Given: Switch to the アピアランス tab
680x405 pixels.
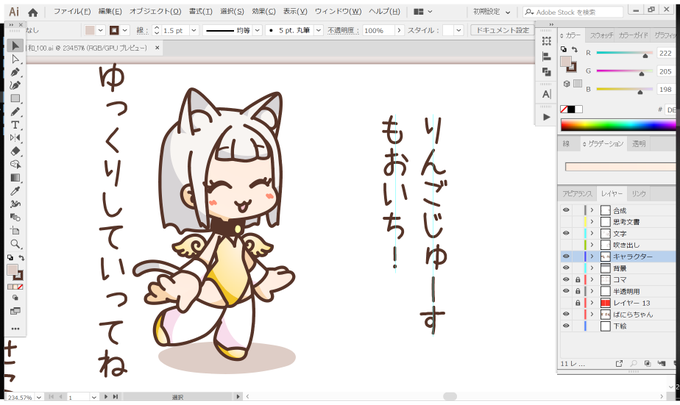Looking at the screenshot, I should [x=577, y=194].
